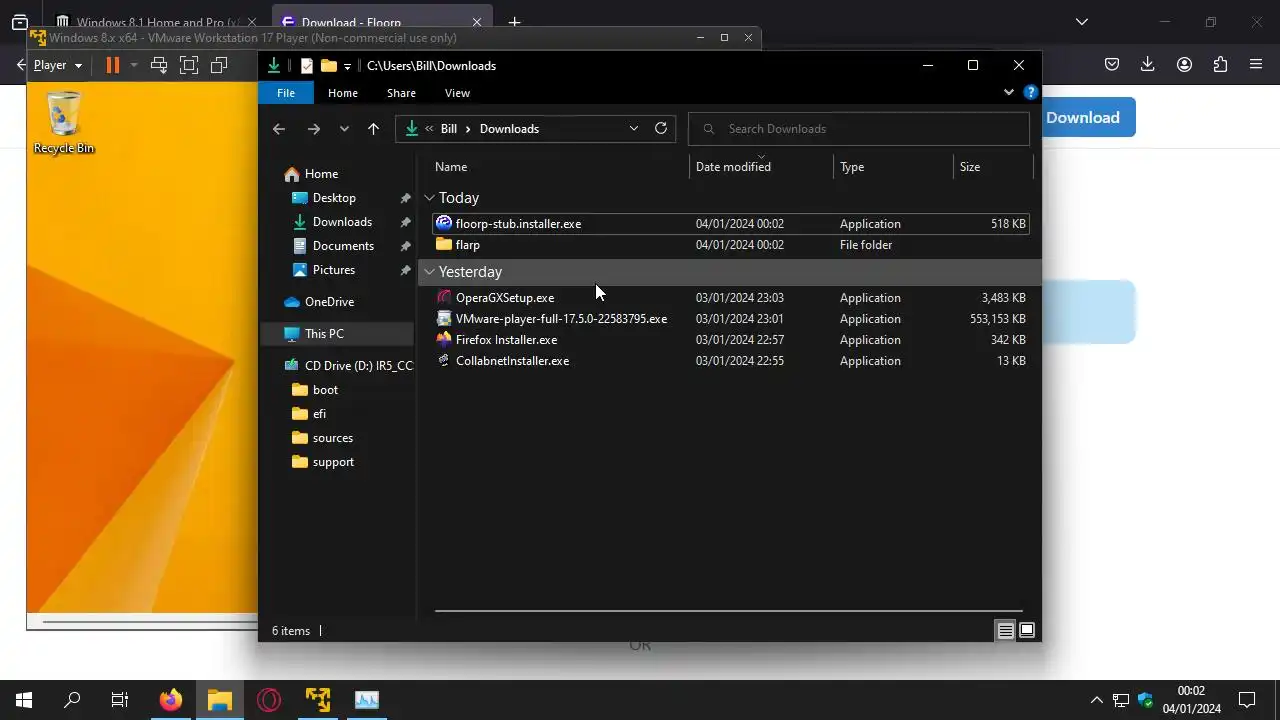Image resolution: width=1280 pixels, height=720 pixels.
Task: Open the floorp-stub.installer.exe file icon
Action: (444, 223)
